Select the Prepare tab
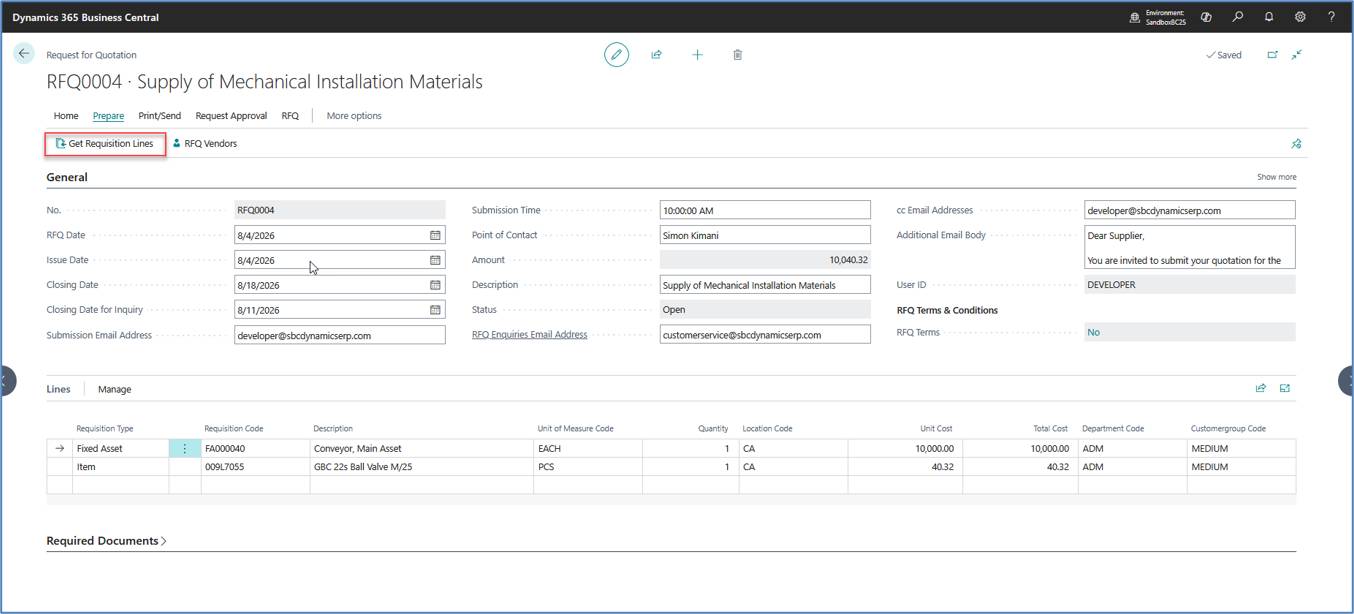This screenshot has width=1354, height=614. pos(108,116)
